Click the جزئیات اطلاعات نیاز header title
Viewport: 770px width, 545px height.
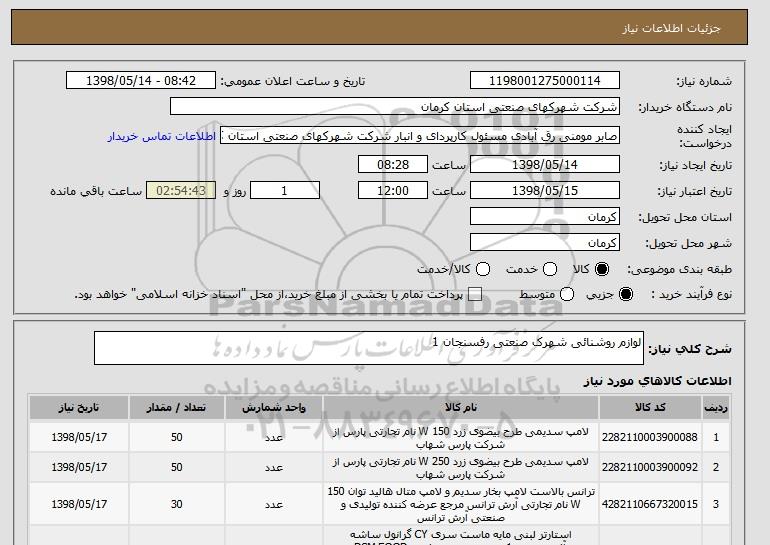tap(671, 28)
